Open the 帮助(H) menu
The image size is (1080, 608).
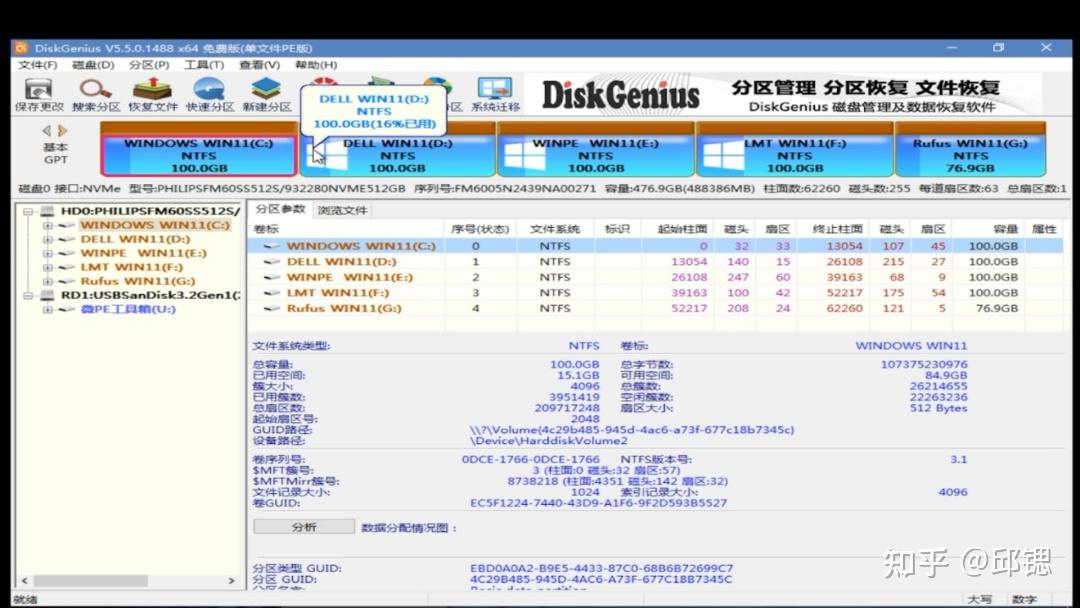315,65
